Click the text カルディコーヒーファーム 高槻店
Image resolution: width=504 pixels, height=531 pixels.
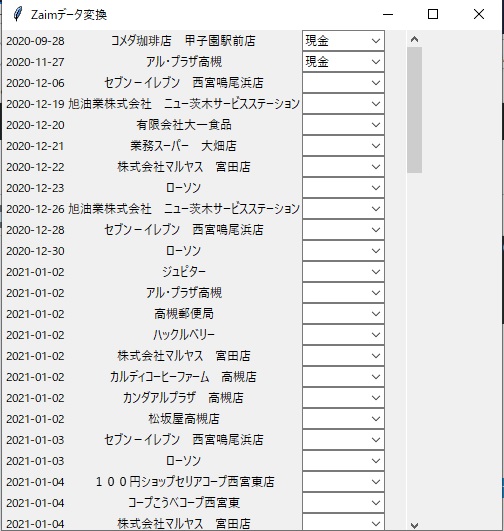[183, 377]
